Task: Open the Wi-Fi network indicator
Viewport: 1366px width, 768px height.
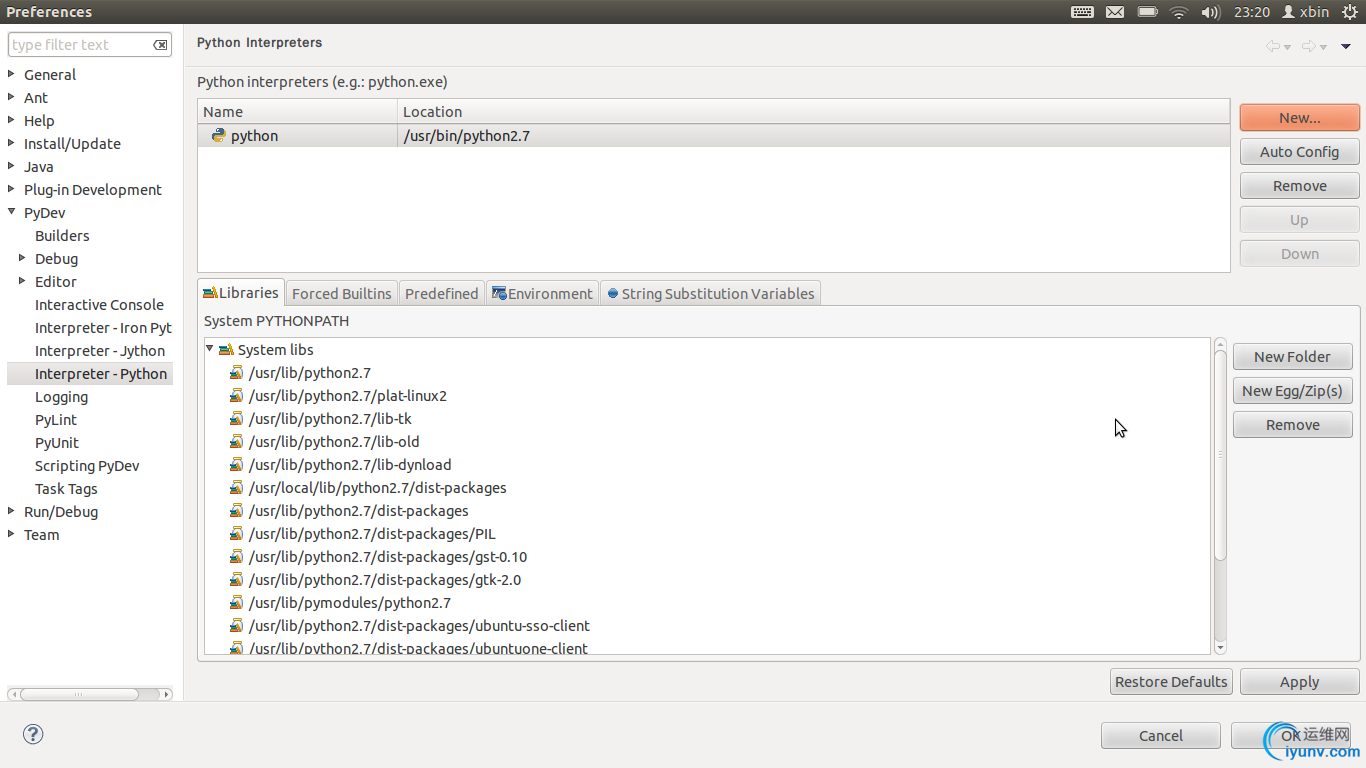Action: point(1179,12)
